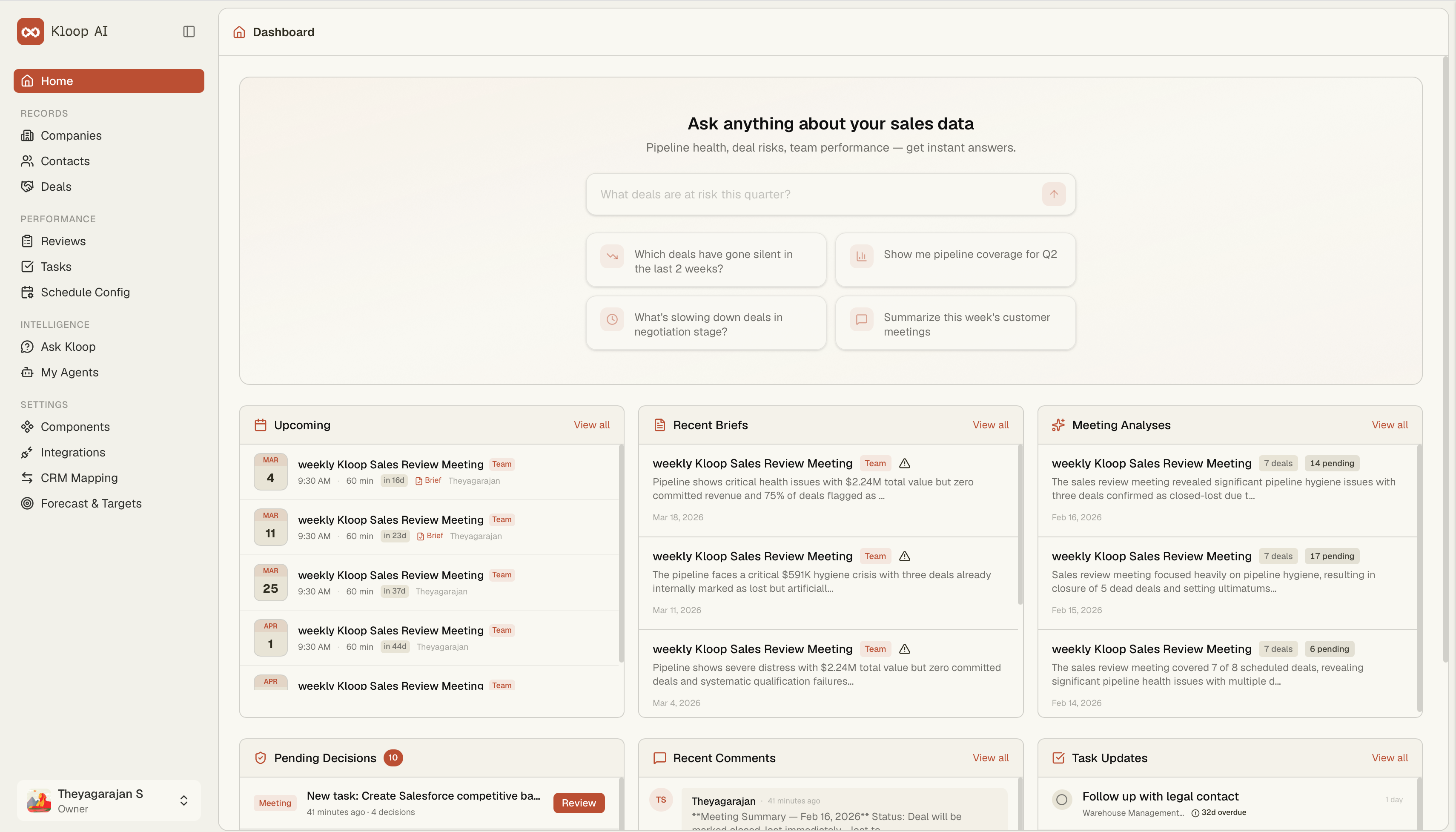Click warning triangle on Mar 18 brief
The image size is (1456, 832).
pyautogui.click(x=905, y=463)
